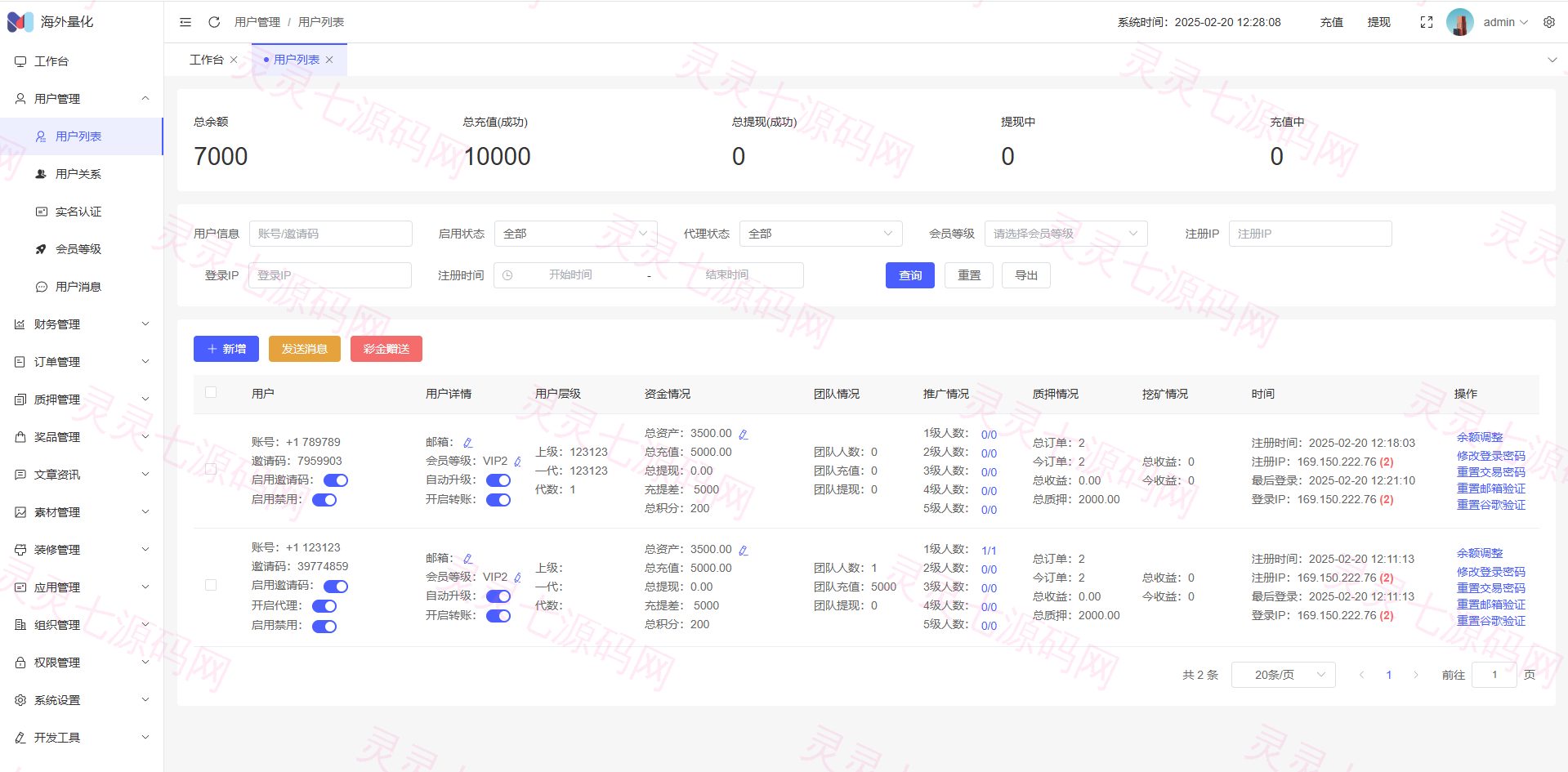The width and height of the screenshot is (1568, 772).
Task: Open the 会员等级 select dropdown
Action: click(x=1066, y=234)
